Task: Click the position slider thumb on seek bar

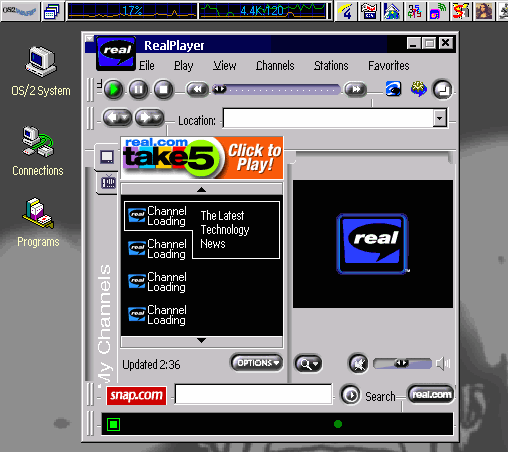Action: point(220,89)
